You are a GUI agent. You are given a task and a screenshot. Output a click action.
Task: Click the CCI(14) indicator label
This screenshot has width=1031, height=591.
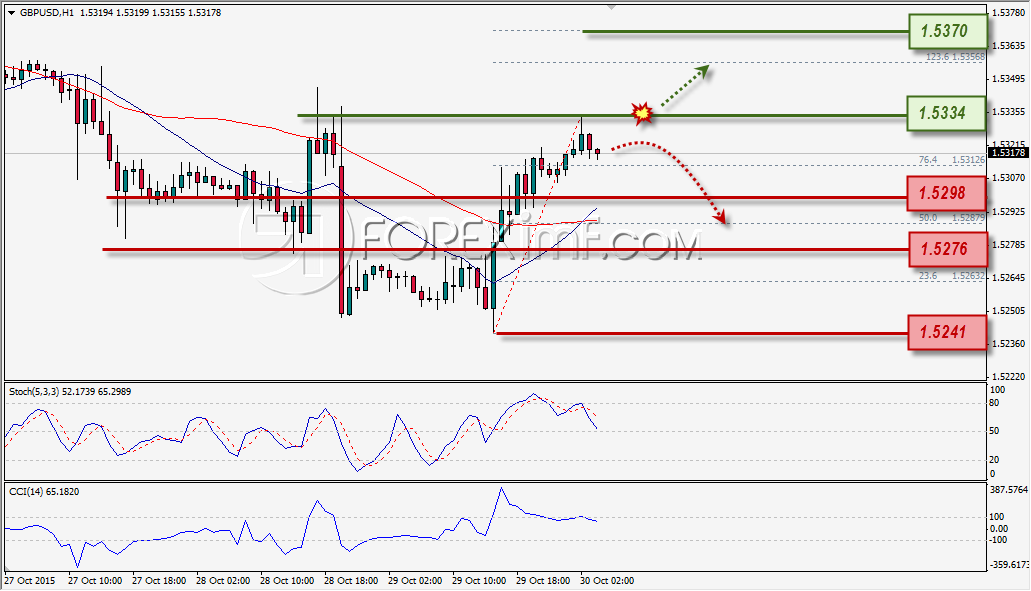pos(44,492)
